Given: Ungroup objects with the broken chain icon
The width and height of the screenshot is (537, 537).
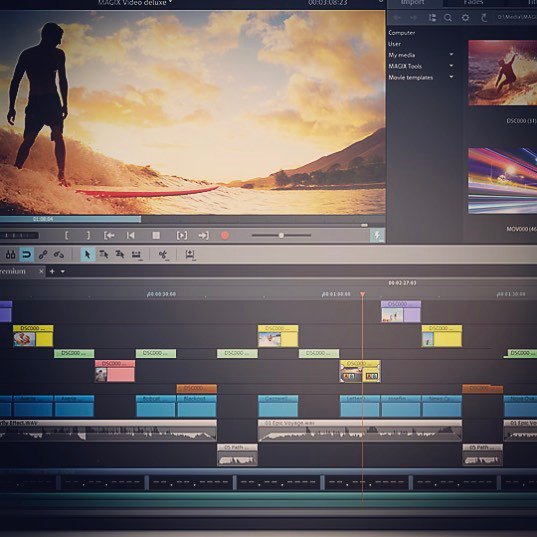Looking at the screenshot, I should pos(59,254).
